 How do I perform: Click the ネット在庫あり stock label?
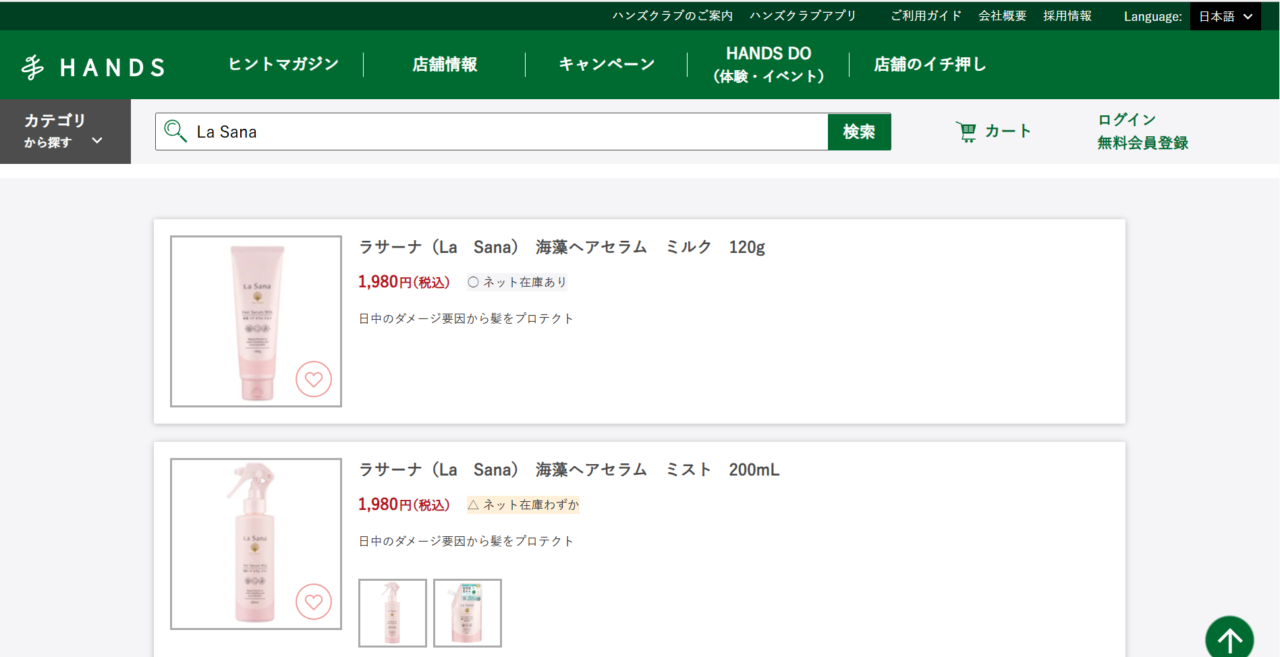[x=517, y=282]
